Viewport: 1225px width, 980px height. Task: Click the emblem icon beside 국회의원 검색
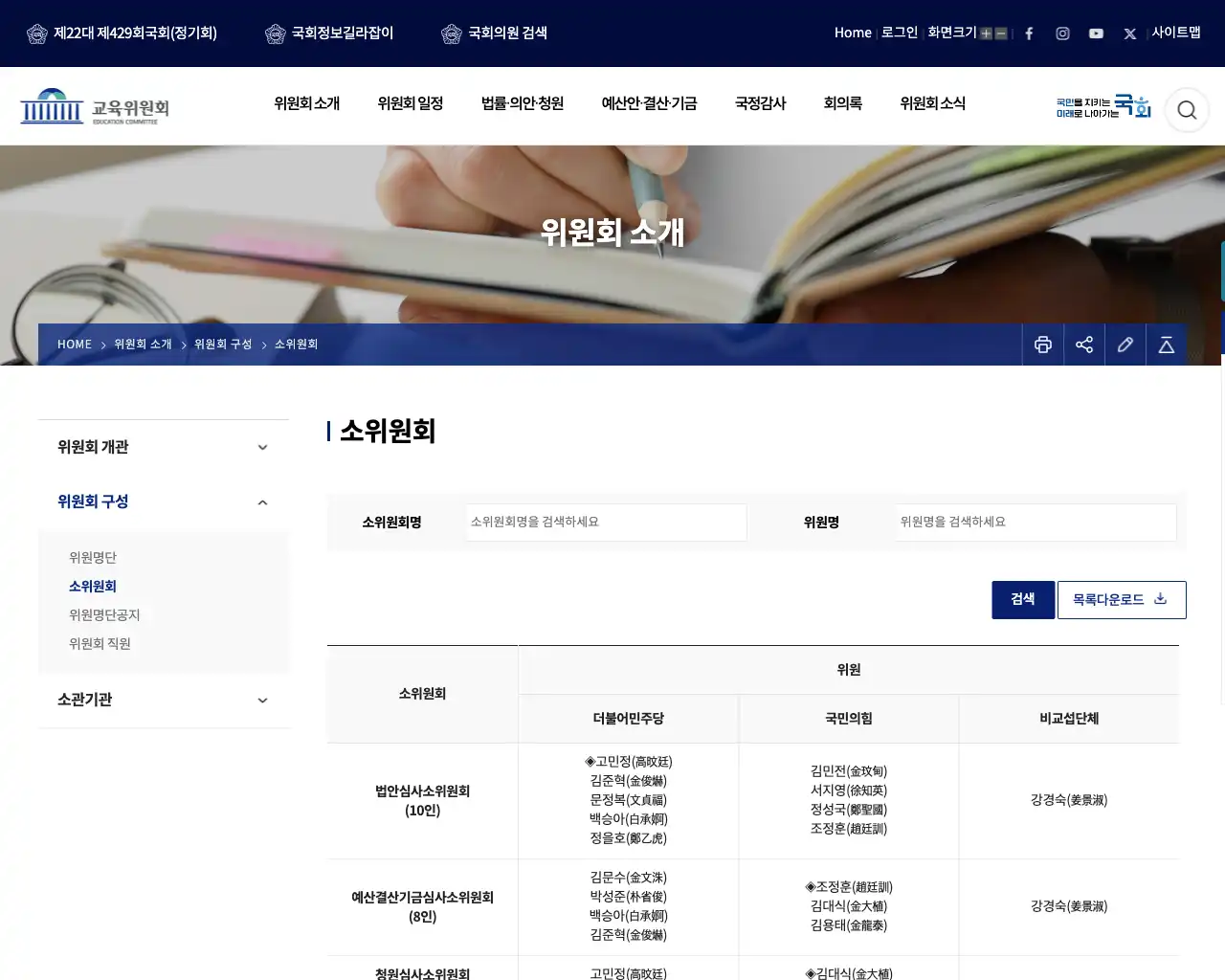coord(452,34)
